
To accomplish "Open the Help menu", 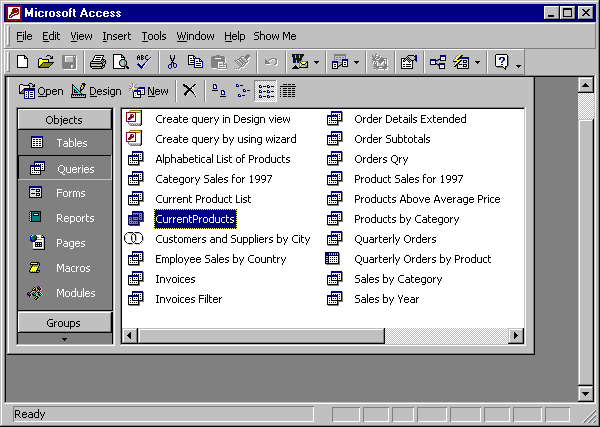I will pyautogui.click(x=235, y=36).
